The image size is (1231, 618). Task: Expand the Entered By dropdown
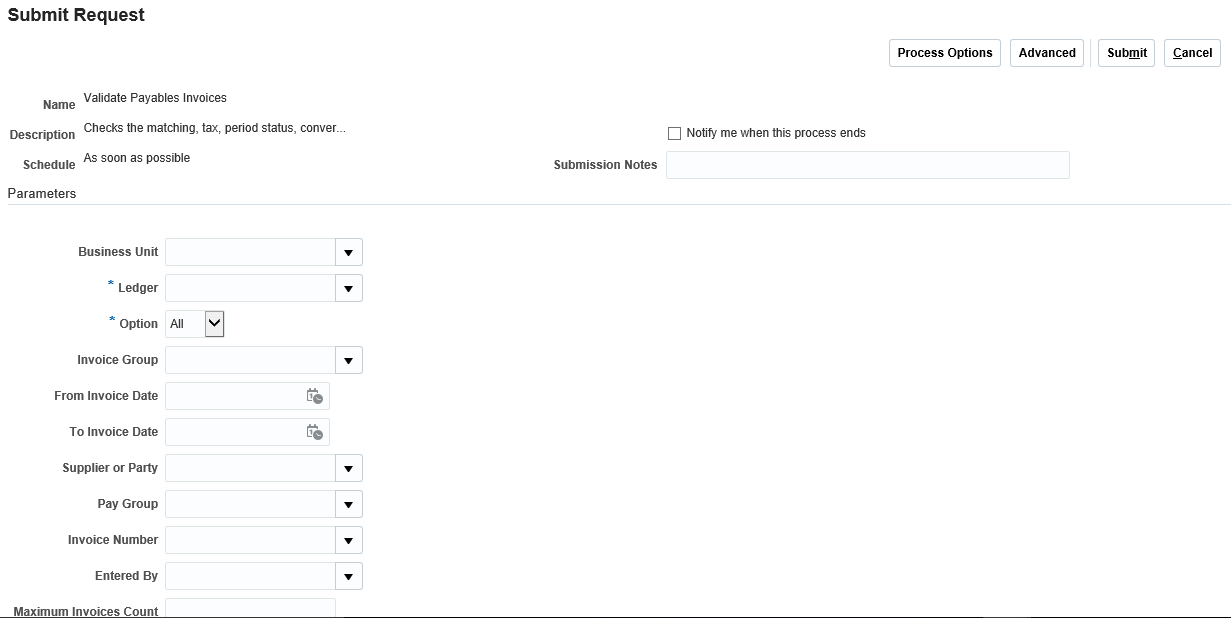(348, 575)
